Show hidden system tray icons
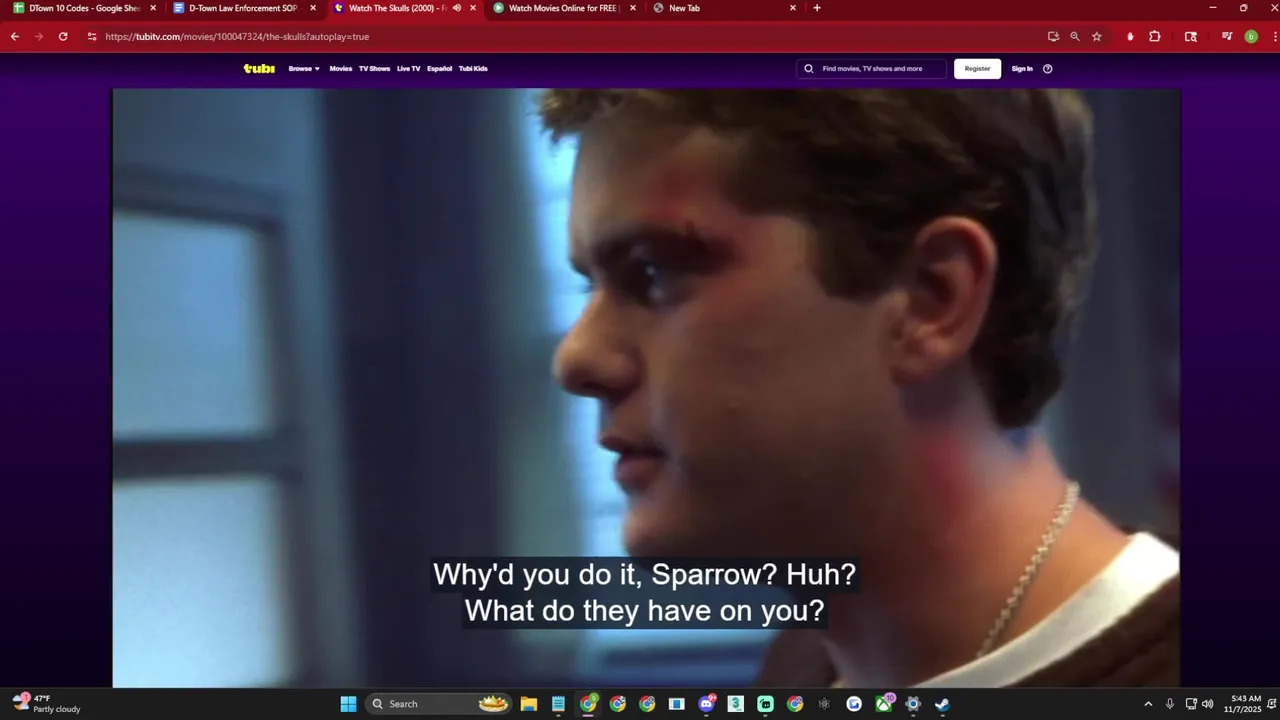1280x720 pixels. pyautogui.click(x=1148, y=704)
